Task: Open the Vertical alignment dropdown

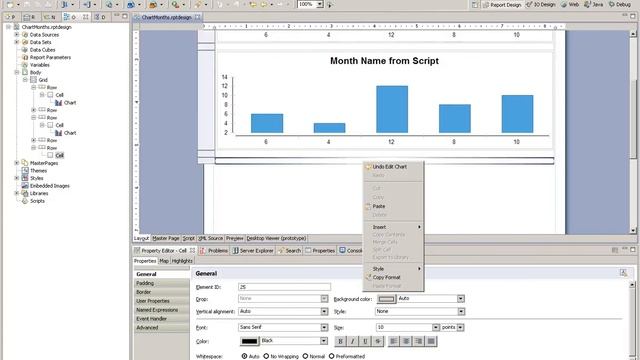Action: pyautogui.click(x=324, y=311)
